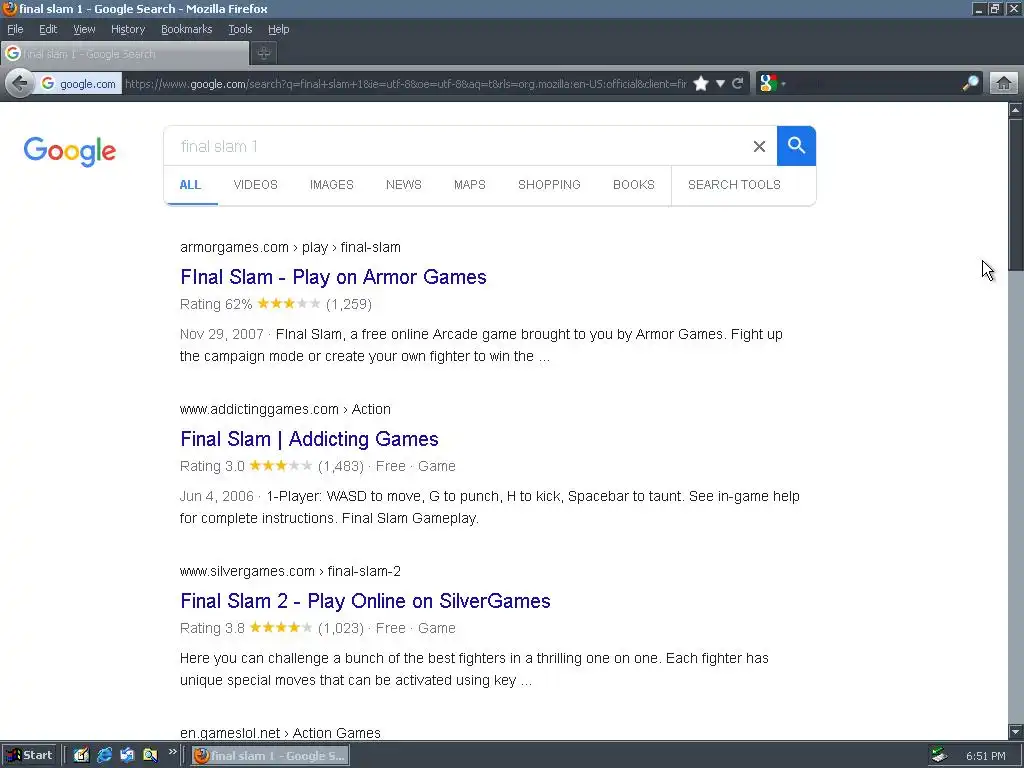Screen dimensions: 1024x768
Task: Switch to NEWS results
Action: 404,185
